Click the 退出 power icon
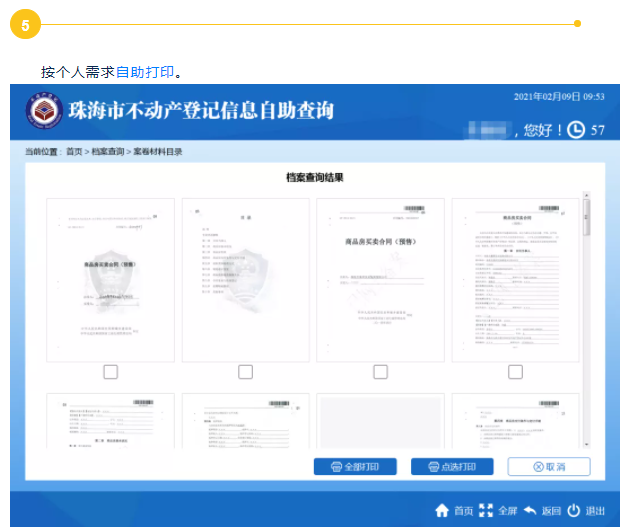628x530 pixels. click(574, 510)
